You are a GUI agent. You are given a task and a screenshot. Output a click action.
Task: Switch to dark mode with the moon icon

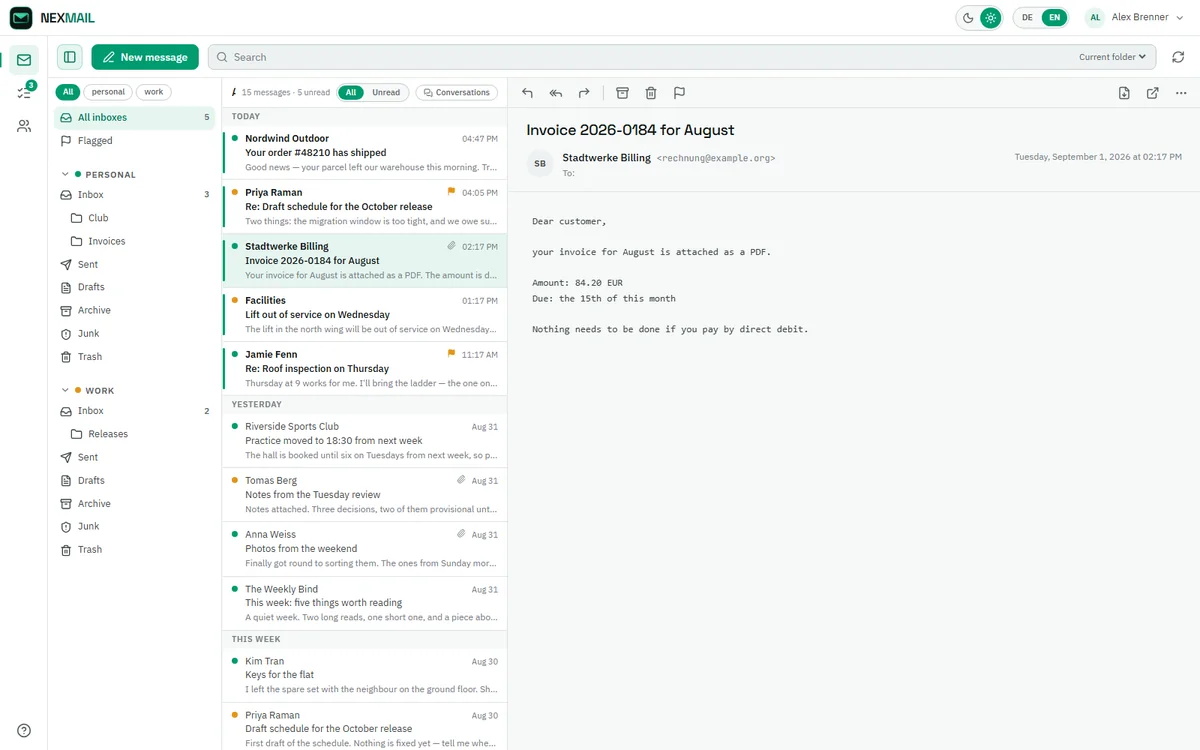click(968, 17)
